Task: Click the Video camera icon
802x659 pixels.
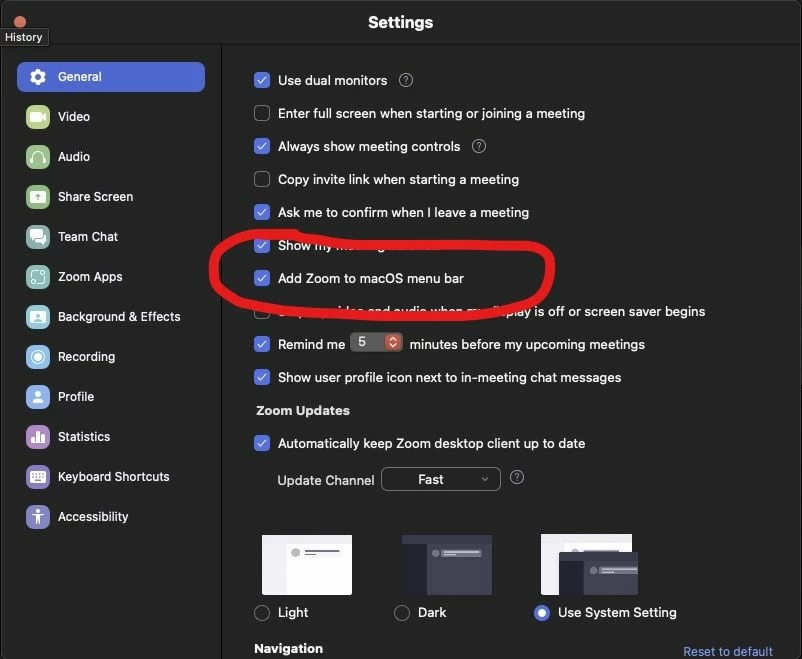Action: pos(38,117)
